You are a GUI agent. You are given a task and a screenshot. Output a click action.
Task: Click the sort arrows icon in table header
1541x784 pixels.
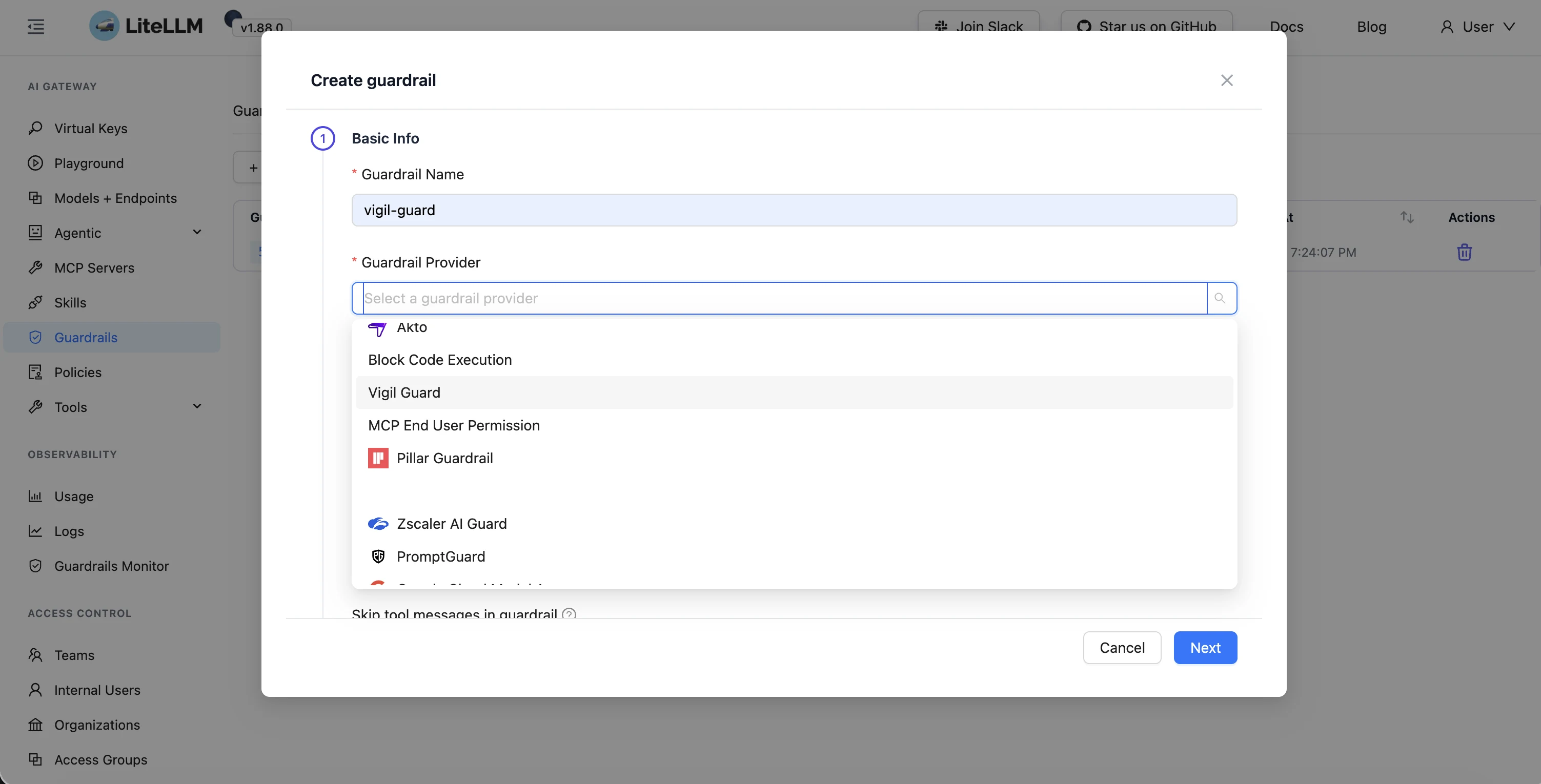tap(1407, 217)
